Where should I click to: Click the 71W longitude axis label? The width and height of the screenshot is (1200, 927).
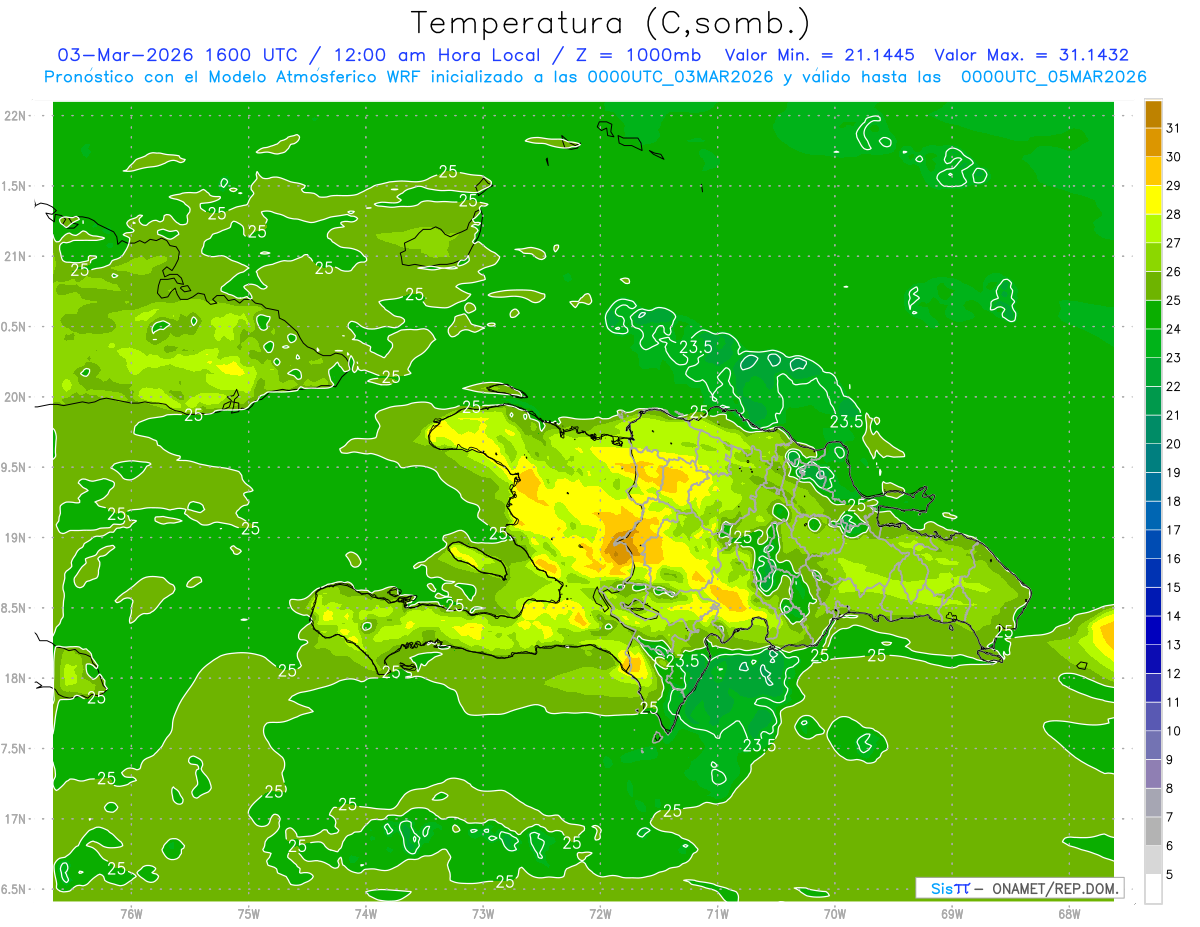[x=717, y=913]
